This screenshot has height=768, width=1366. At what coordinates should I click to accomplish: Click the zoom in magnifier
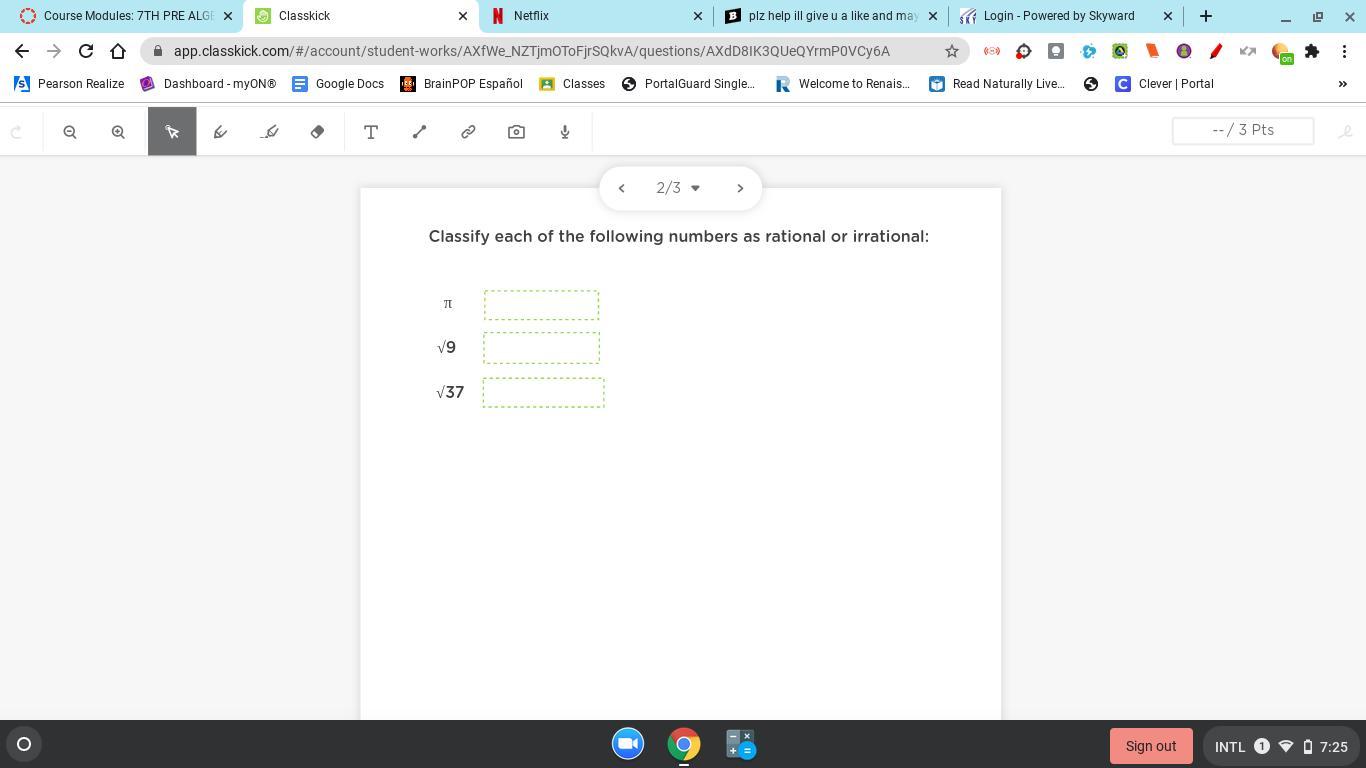[118, 132]
